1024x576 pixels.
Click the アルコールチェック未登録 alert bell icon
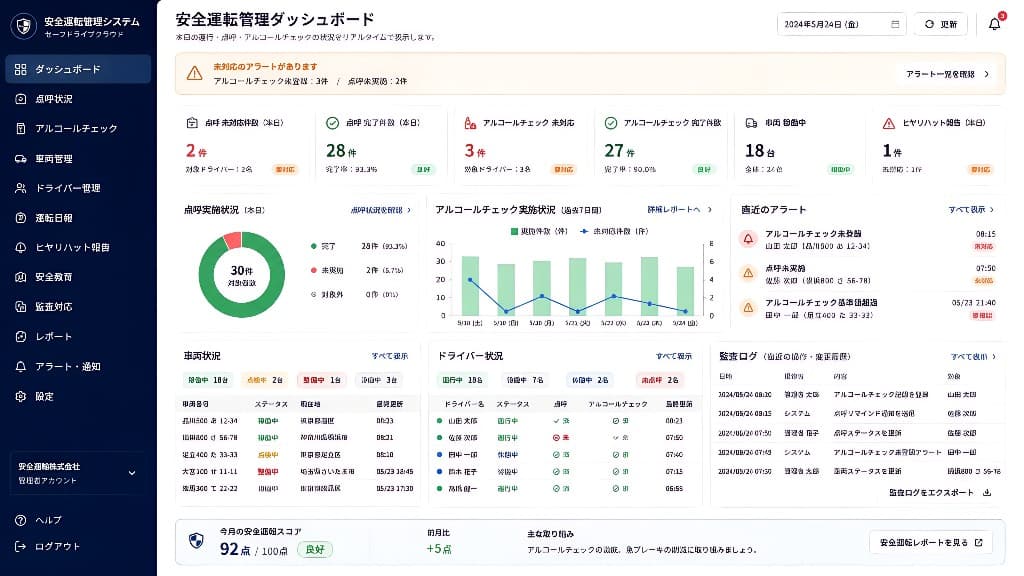pyautogui.click(x=748, y=239)
